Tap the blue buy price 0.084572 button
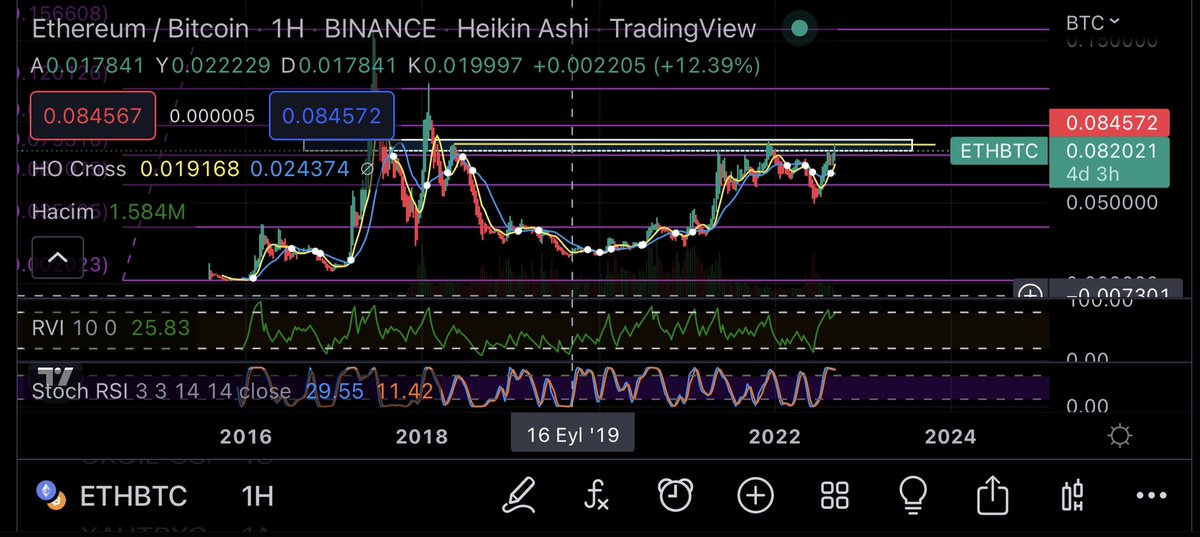Image resolution: width=1200 pixels, height=537 pixels. (332, 115)
